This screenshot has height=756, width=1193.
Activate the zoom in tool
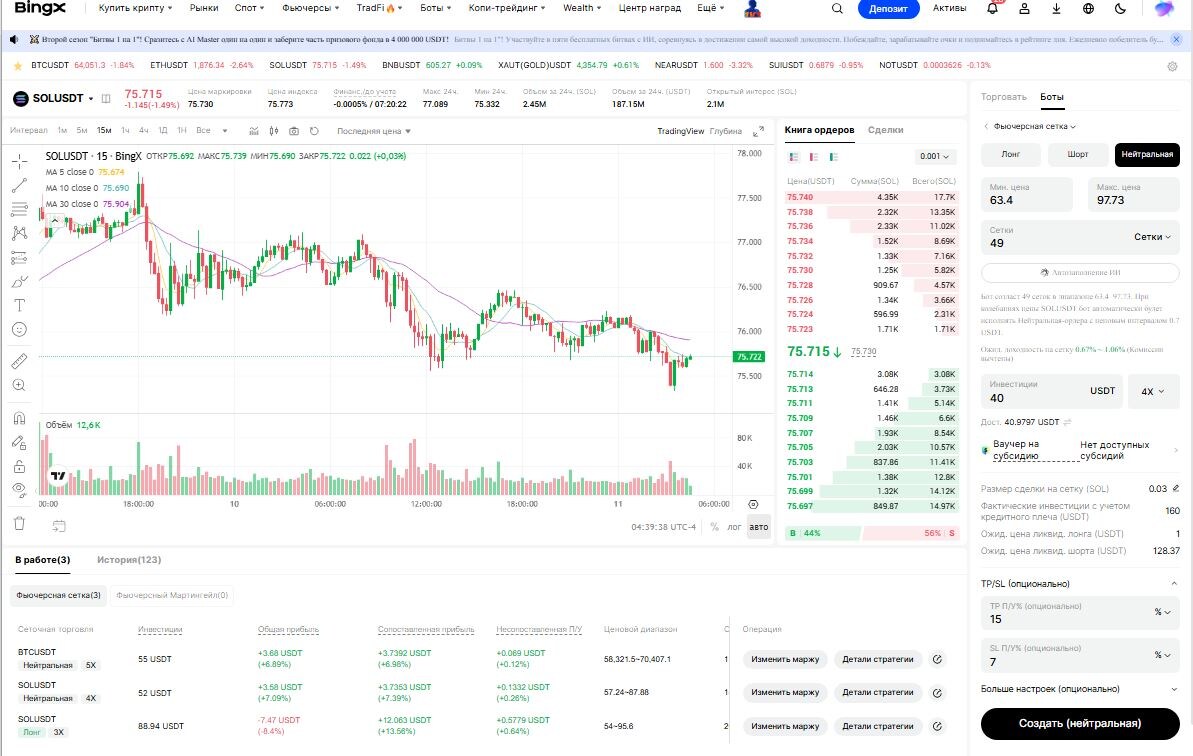pos(20,386)
